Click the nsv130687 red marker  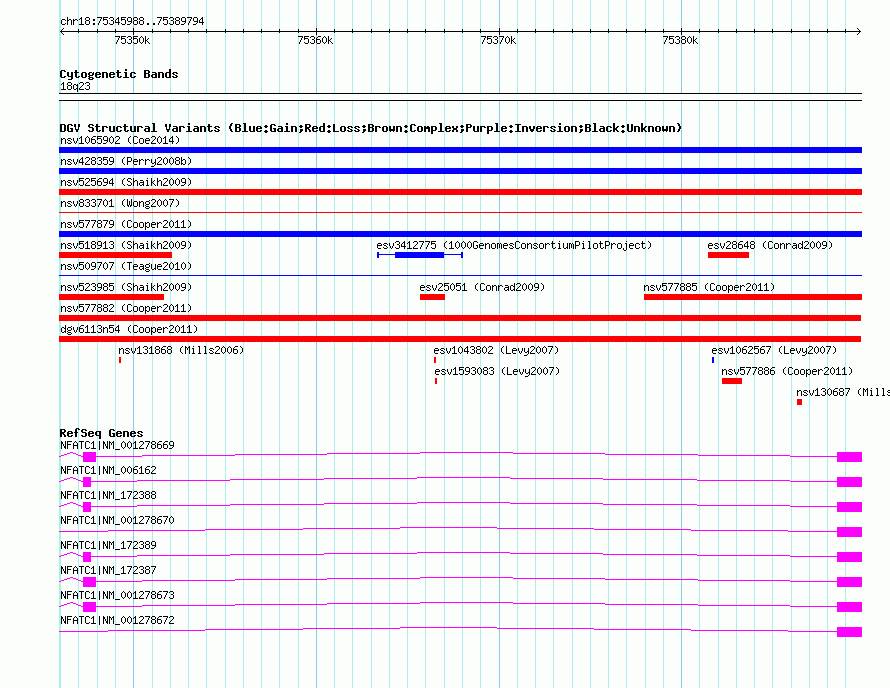tap(799, 402)
